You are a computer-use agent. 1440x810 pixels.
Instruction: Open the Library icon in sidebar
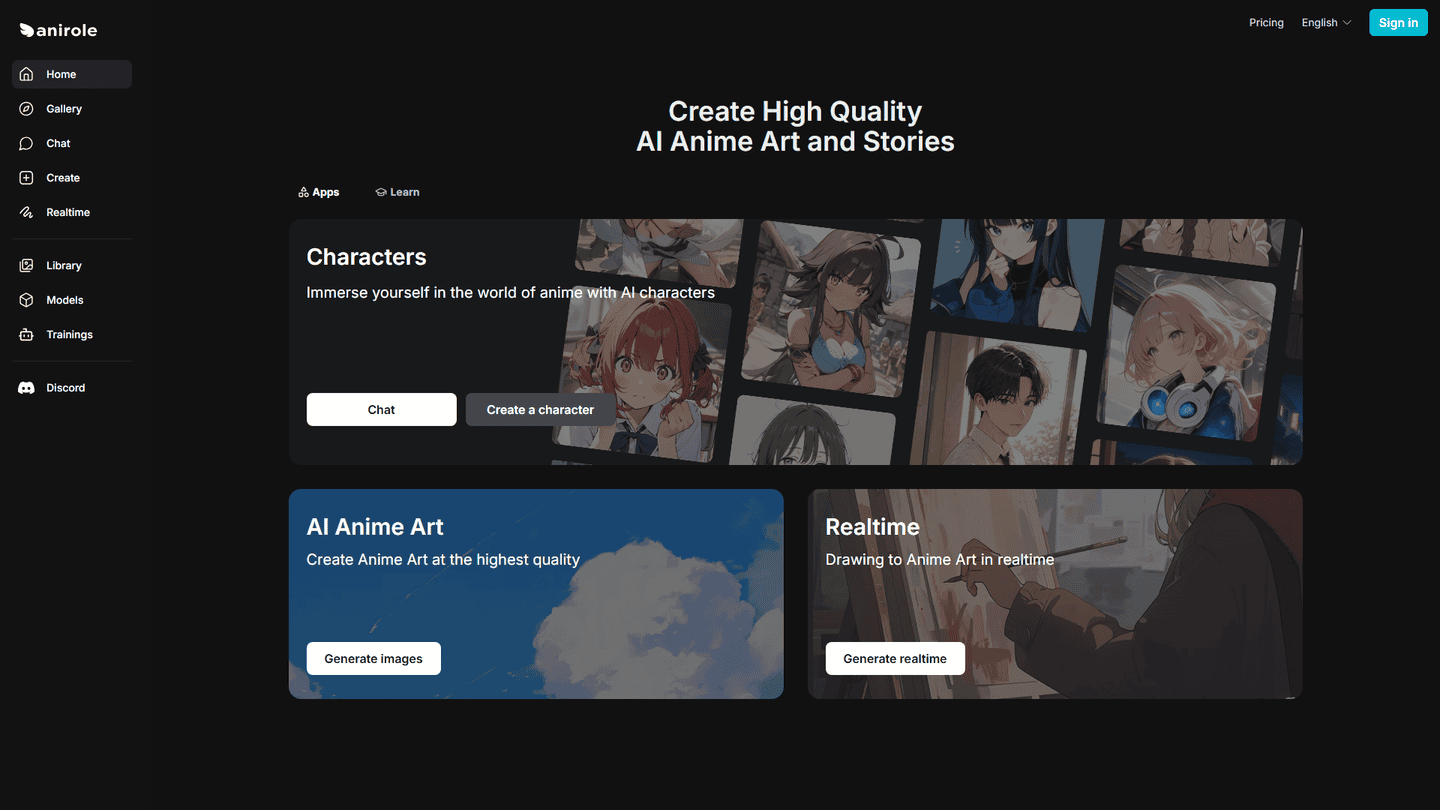tap(26, 266)
